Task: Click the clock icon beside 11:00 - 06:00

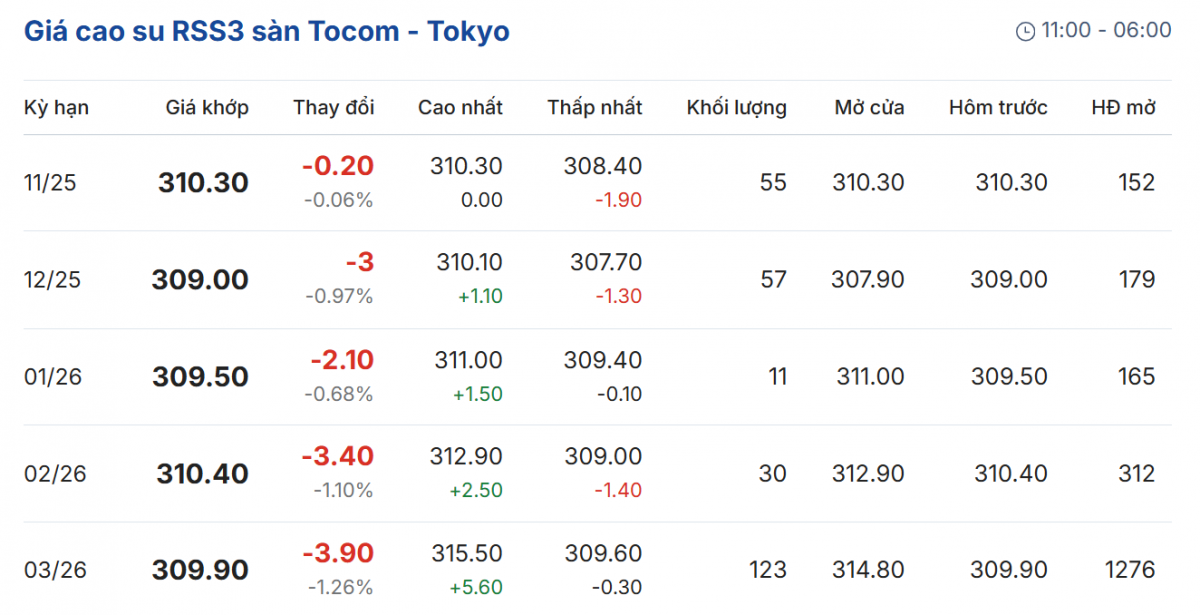Action: tap(1025, 31)
